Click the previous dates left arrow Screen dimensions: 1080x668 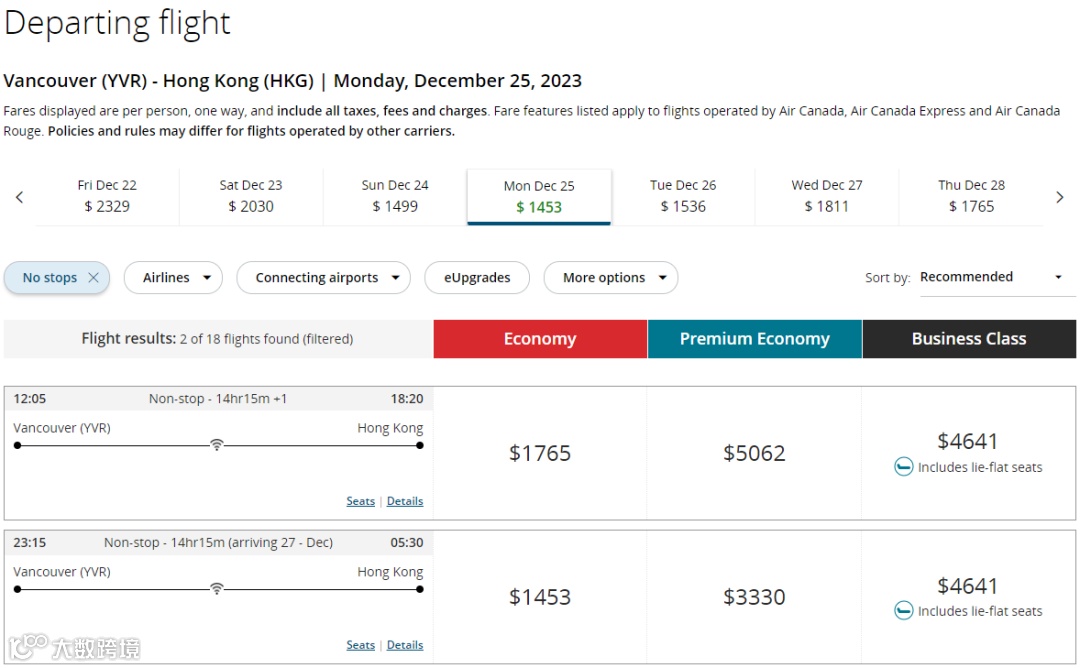tap(19, 198)
